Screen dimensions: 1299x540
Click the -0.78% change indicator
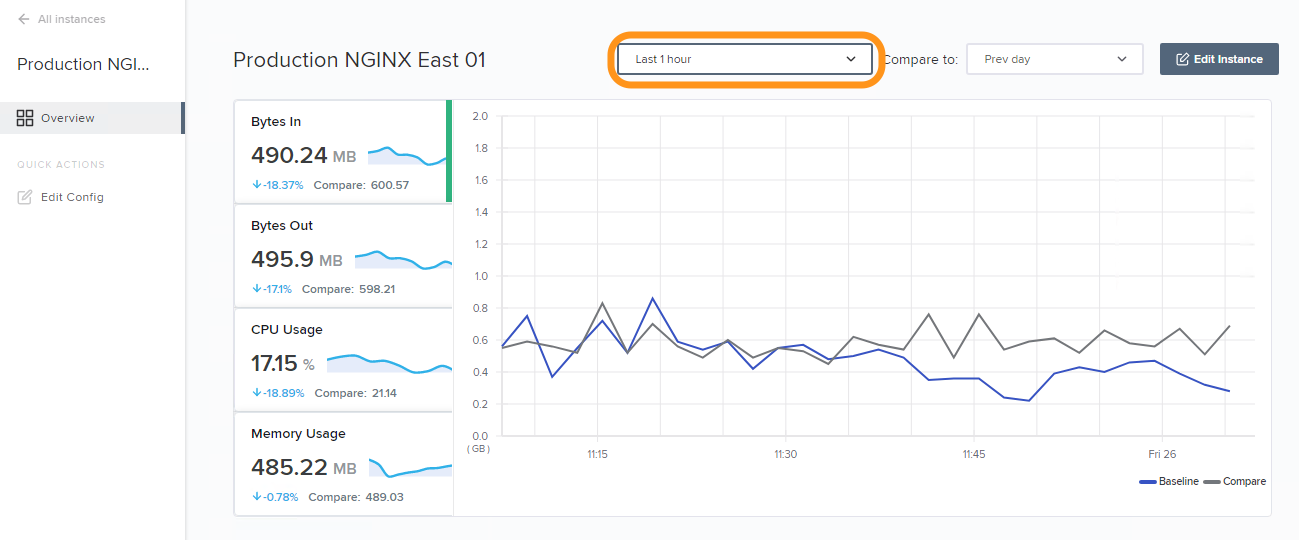tap(274, 497)
